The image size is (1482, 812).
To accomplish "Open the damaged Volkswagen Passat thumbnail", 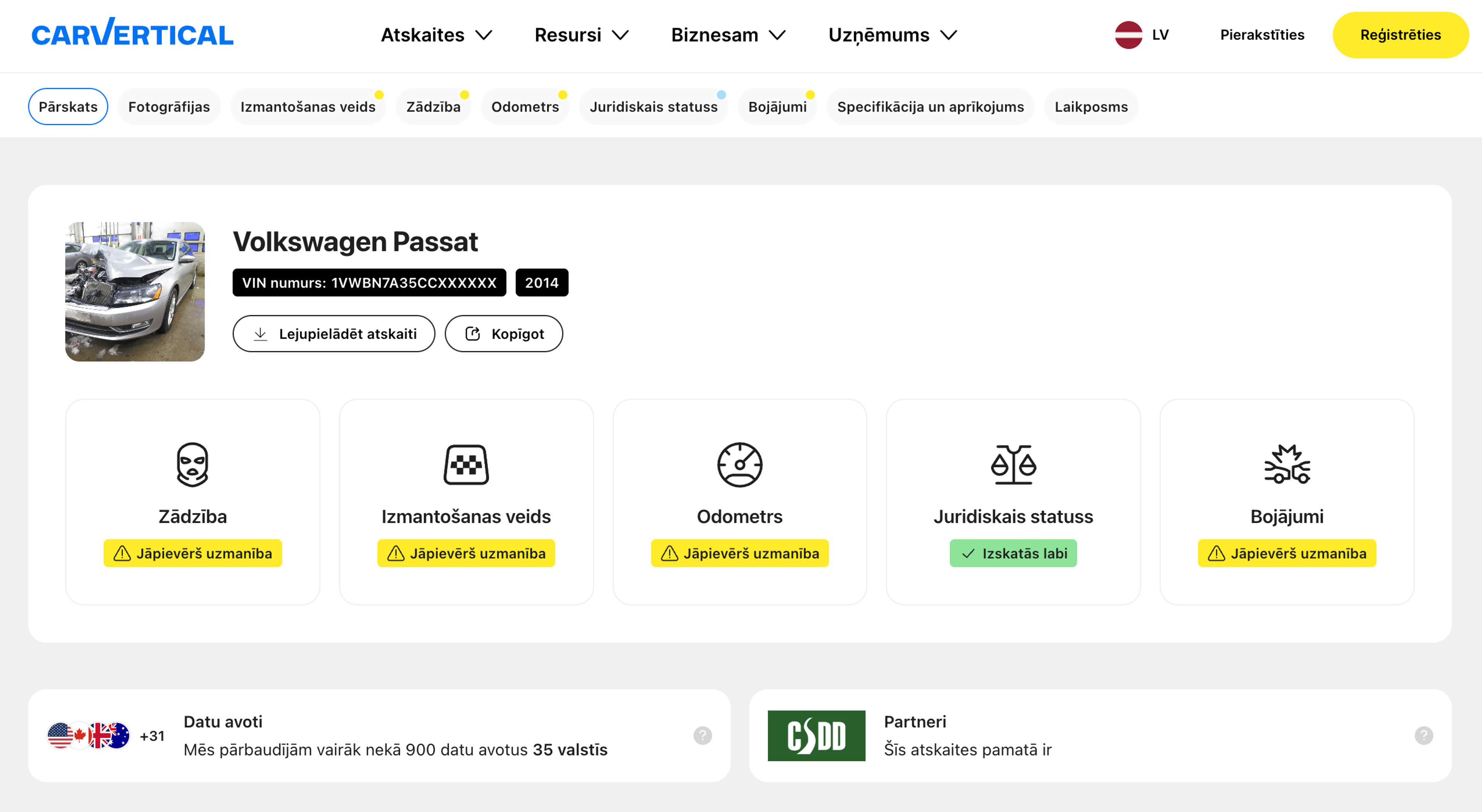I will (135, 292).
